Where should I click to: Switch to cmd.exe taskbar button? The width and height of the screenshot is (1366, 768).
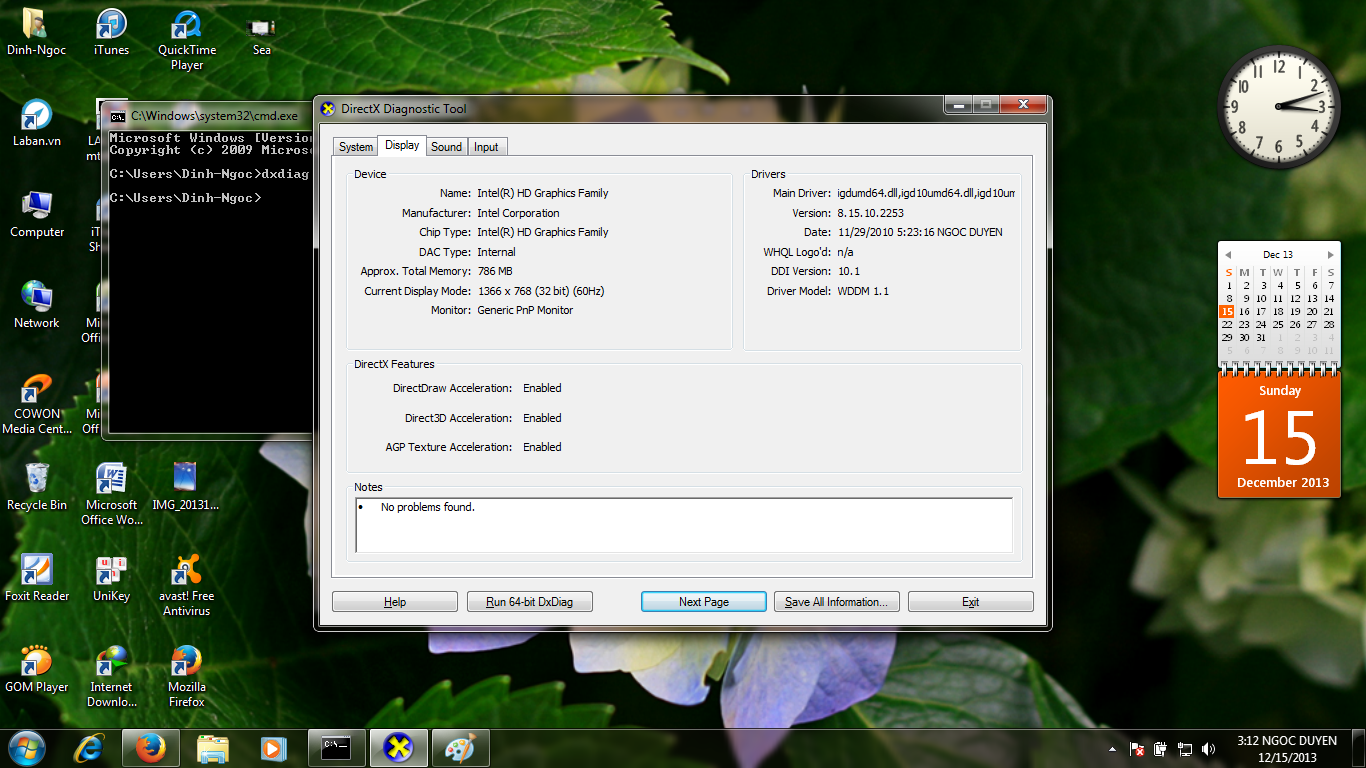click(337, 748)
